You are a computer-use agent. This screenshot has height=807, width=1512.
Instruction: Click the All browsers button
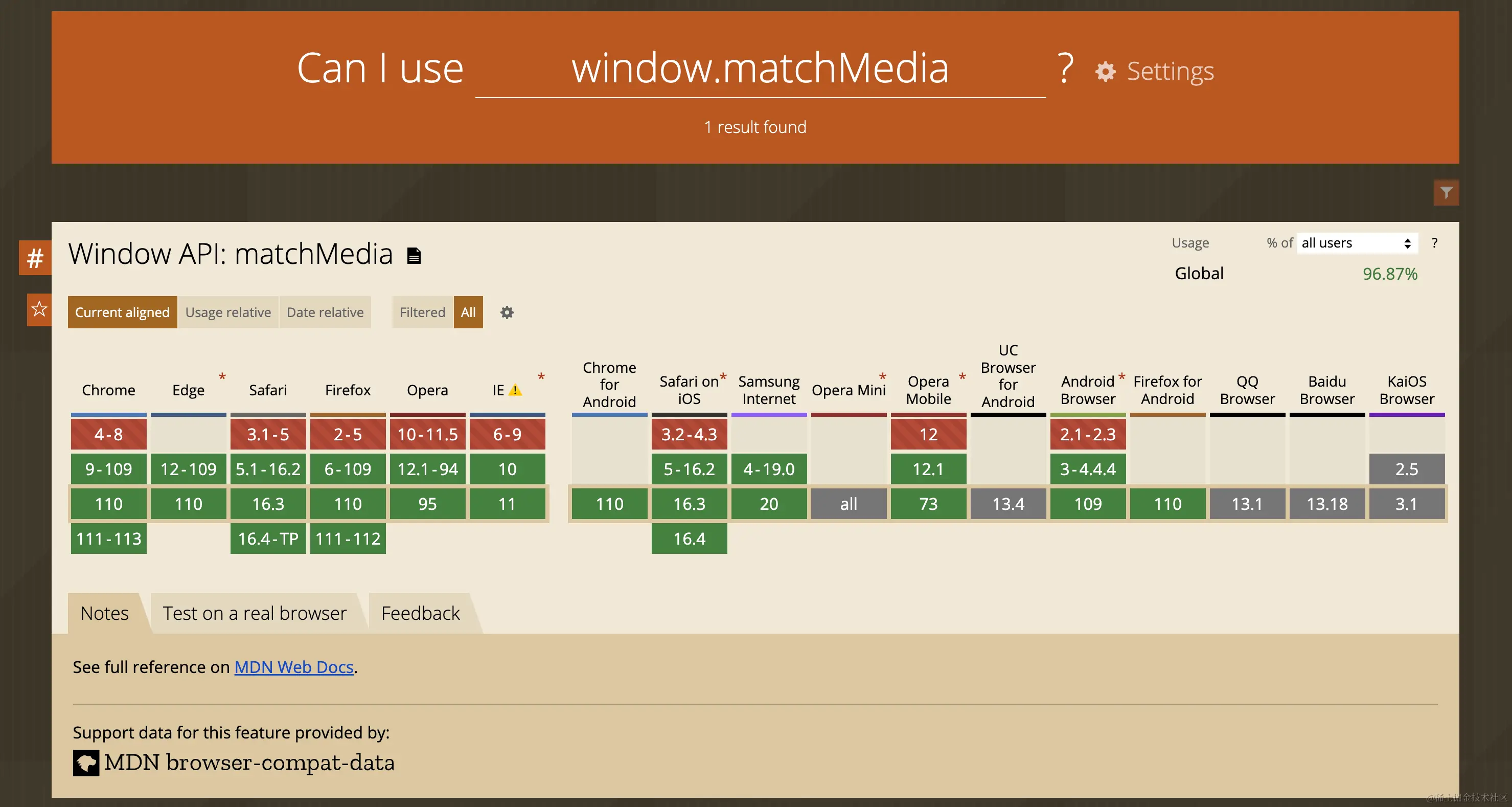(468, 312)
